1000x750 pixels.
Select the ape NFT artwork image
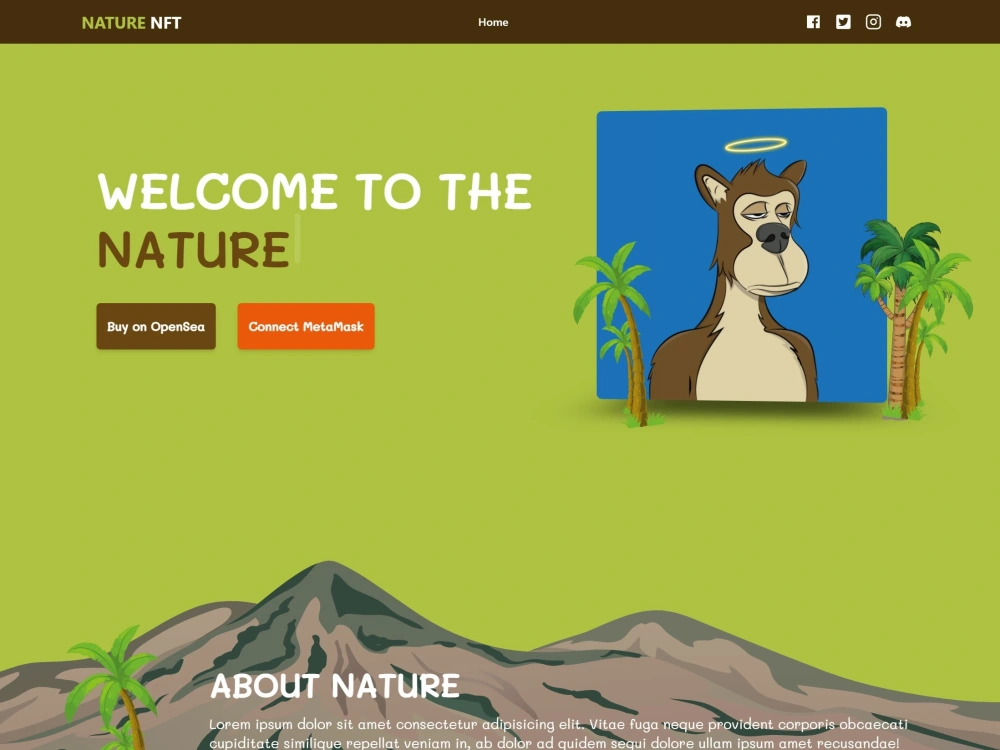[742, 255]
